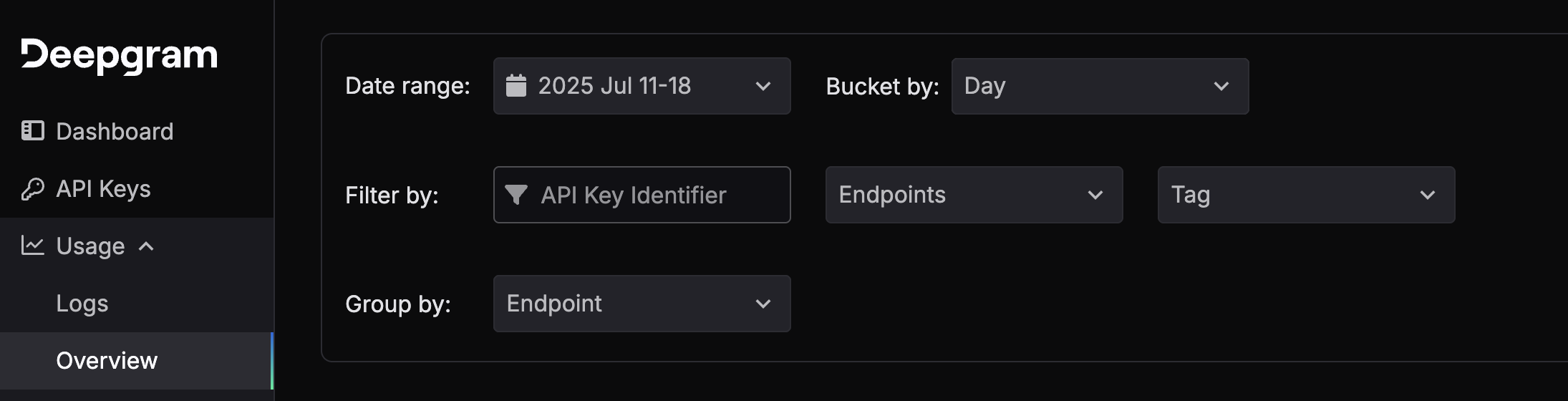Click the Usage chart icon
This screenshot has width=1568, height=401.
coord(33,246)
